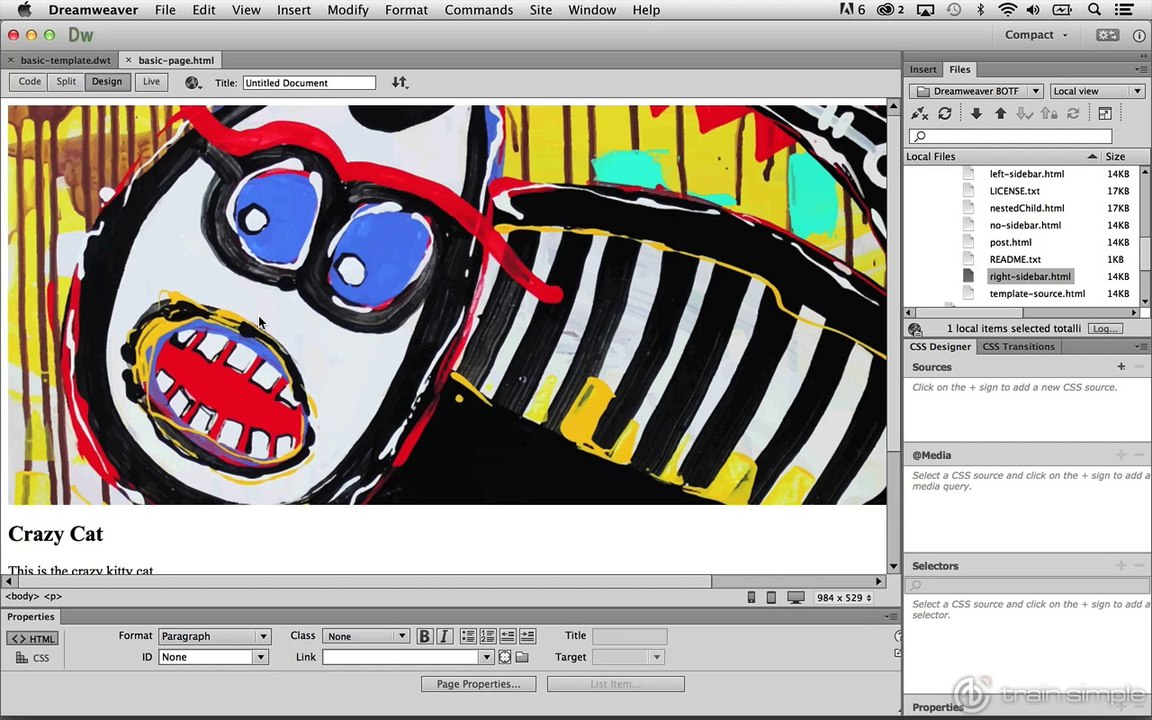Refresh the Files panel list
Screen dimensions: 1152x720
tap(945, 113)
